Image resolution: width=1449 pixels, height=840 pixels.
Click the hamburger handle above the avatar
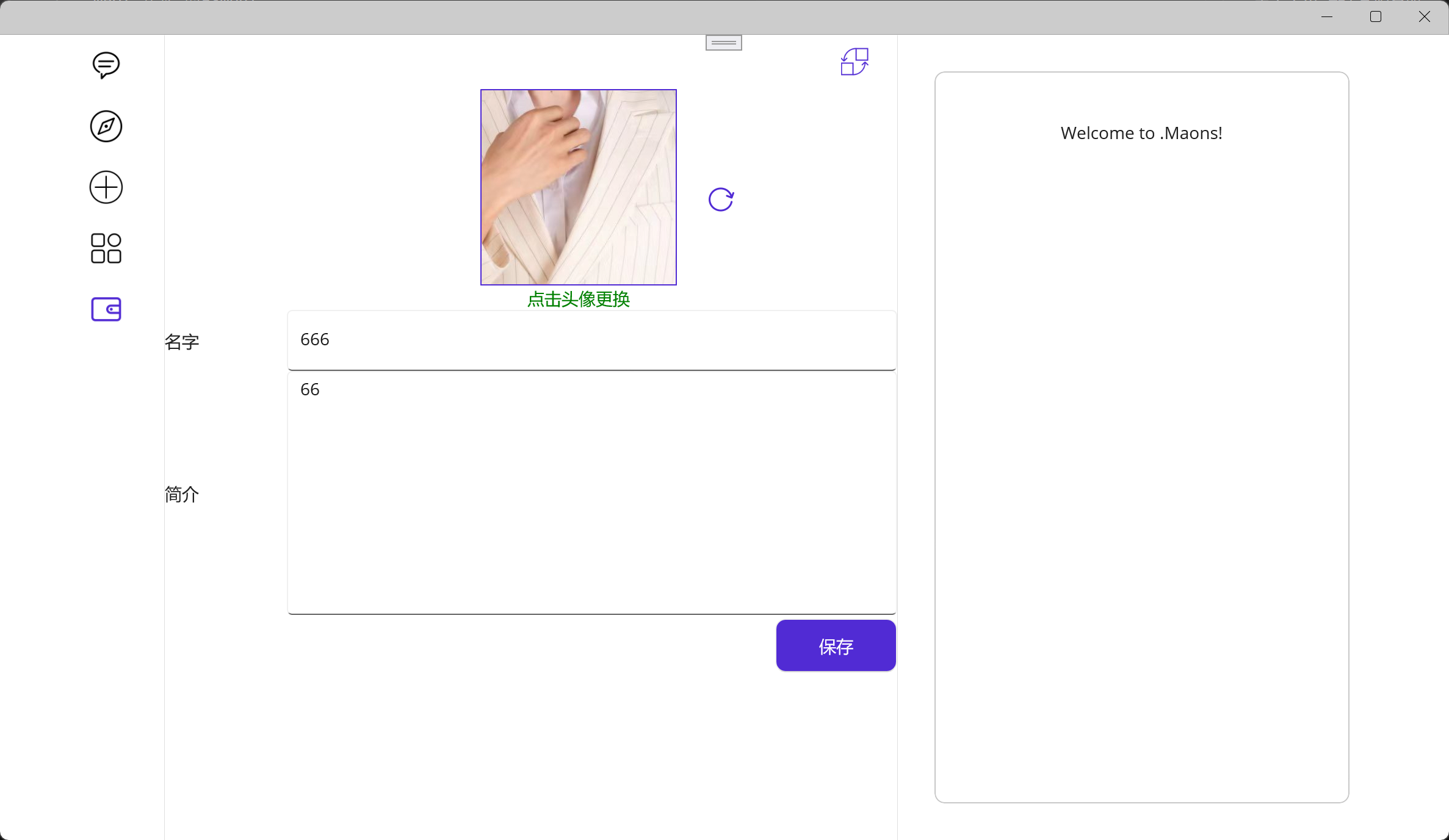pyautogui.click(x=723, y=42)
